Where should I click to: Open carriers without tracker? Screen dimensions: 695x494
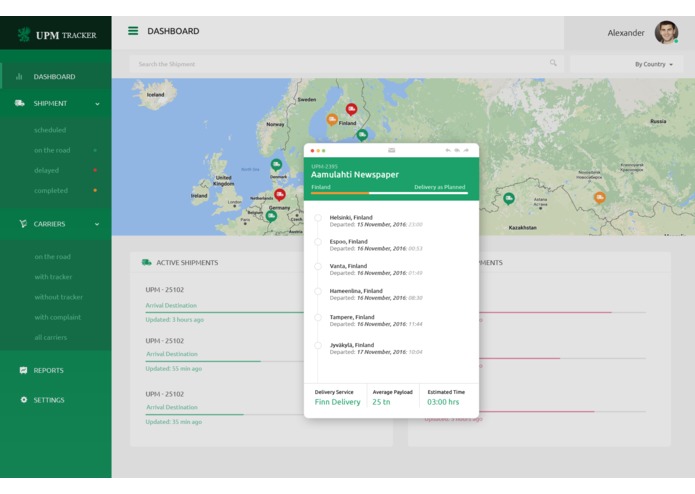click(59, 297)
